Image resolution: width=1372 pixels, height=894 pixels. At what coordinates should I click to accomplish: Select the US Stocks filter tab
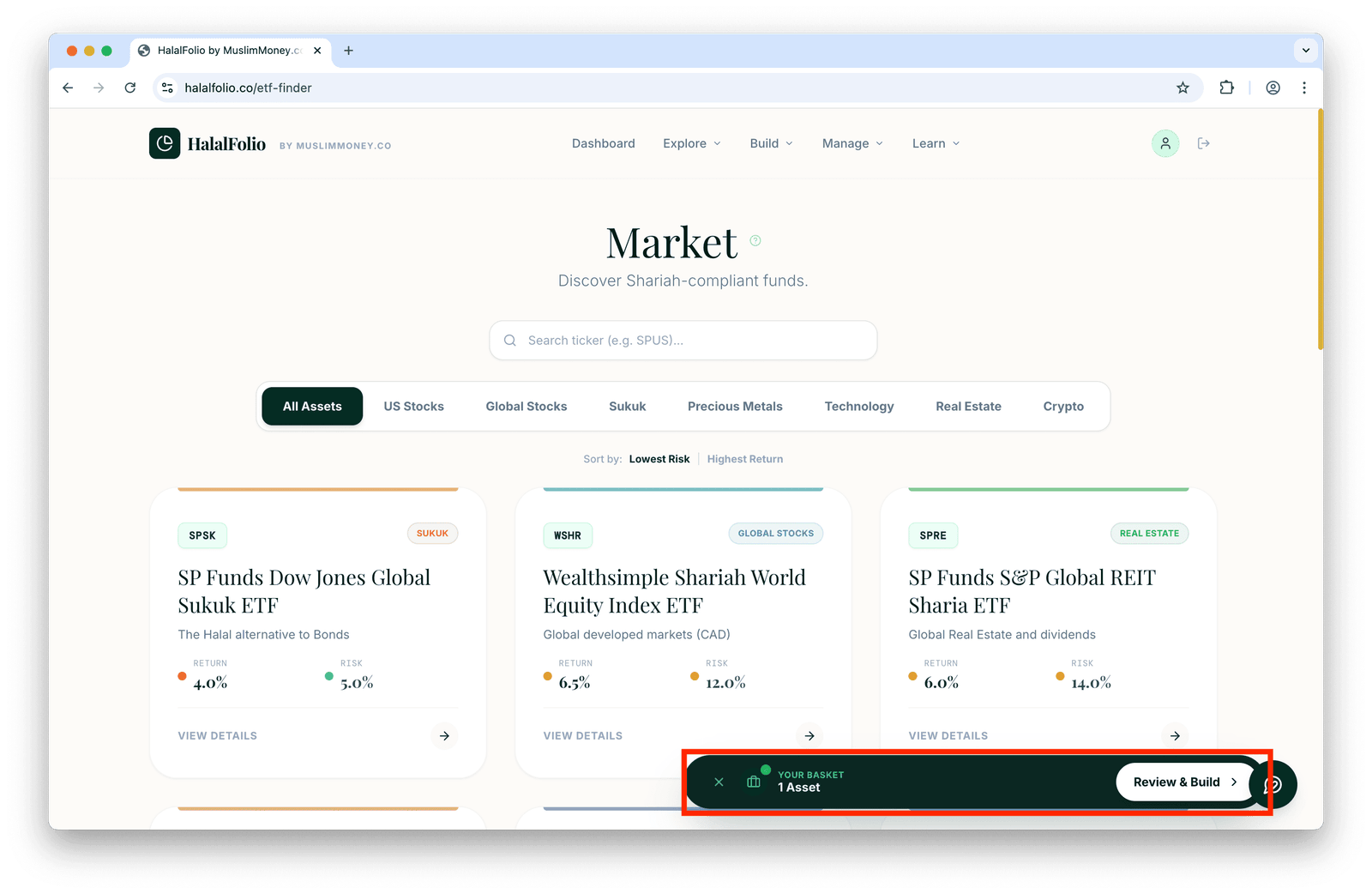click(x=414, y=407)
